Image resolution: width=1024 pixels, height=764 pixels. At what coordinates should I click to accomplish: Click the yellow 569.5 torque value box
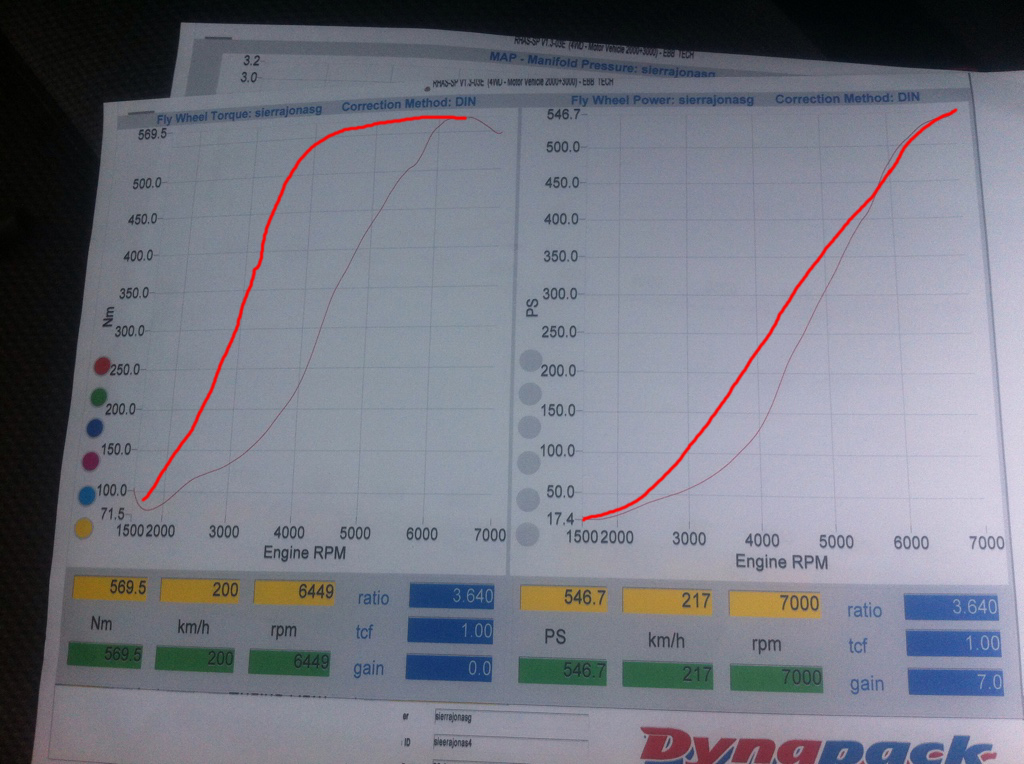[x=110, y=587]
